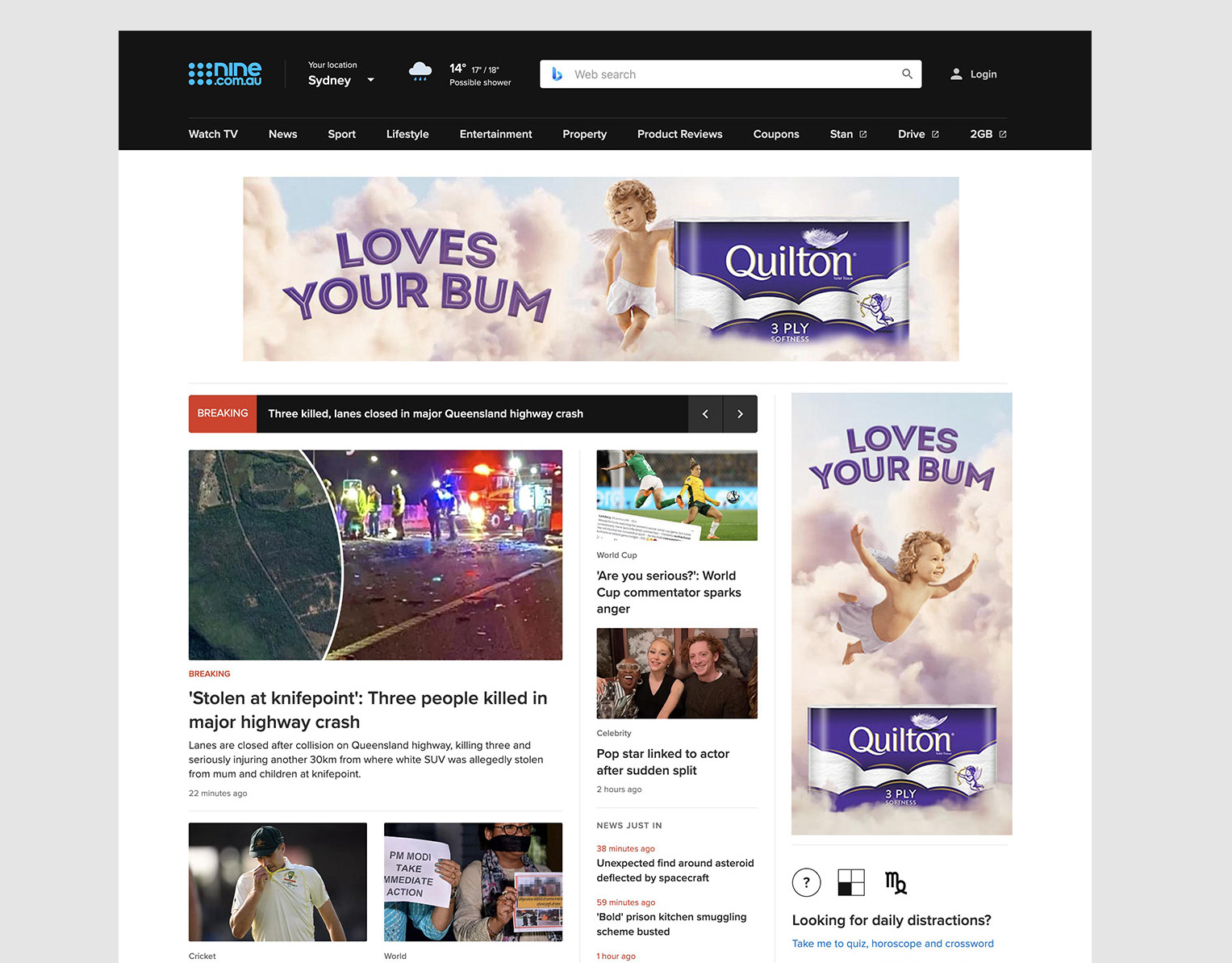Click the World category label
1232x963 pixels.
pos(395,957)
